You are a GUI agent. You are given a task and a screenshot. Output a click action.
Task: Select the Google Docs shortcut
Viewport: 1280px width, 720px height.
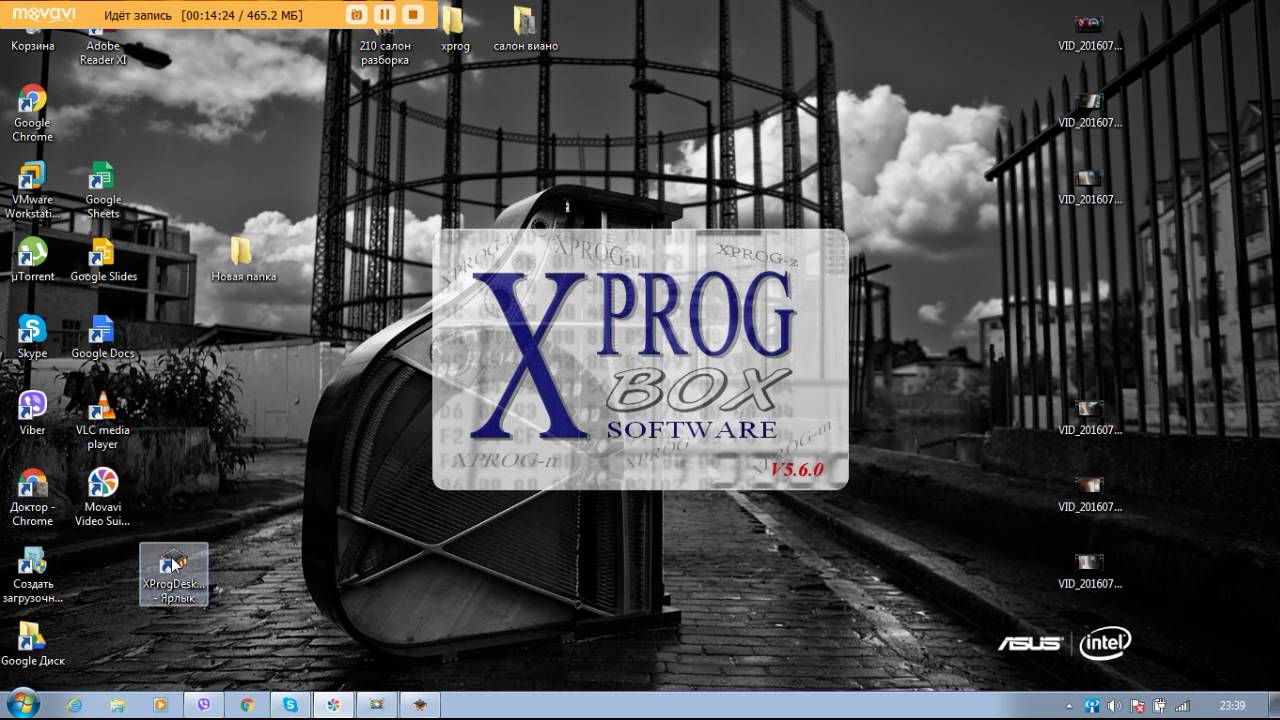pyautogui.click(x=103, y=337)
